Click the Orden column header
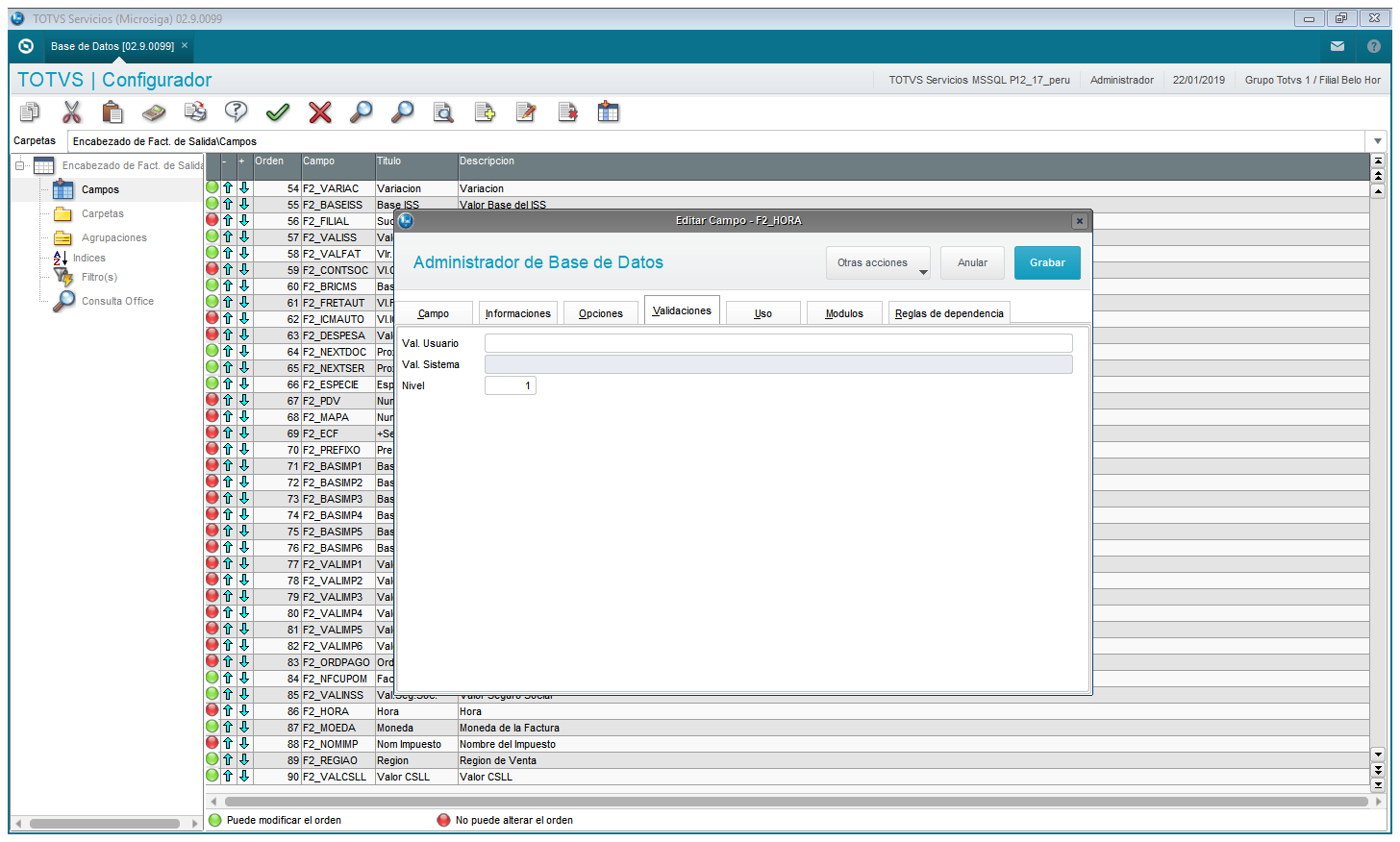Image resolution: width=1400 pixels, height=842 pixels. [x=277, y=165]
